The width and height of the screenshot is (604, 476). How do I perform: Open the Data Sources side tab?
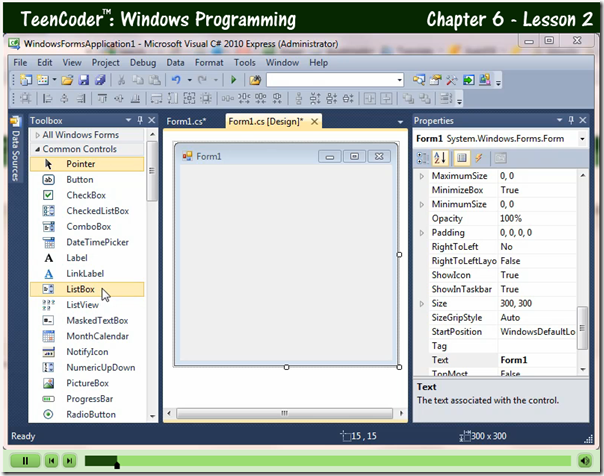(15, 150)
